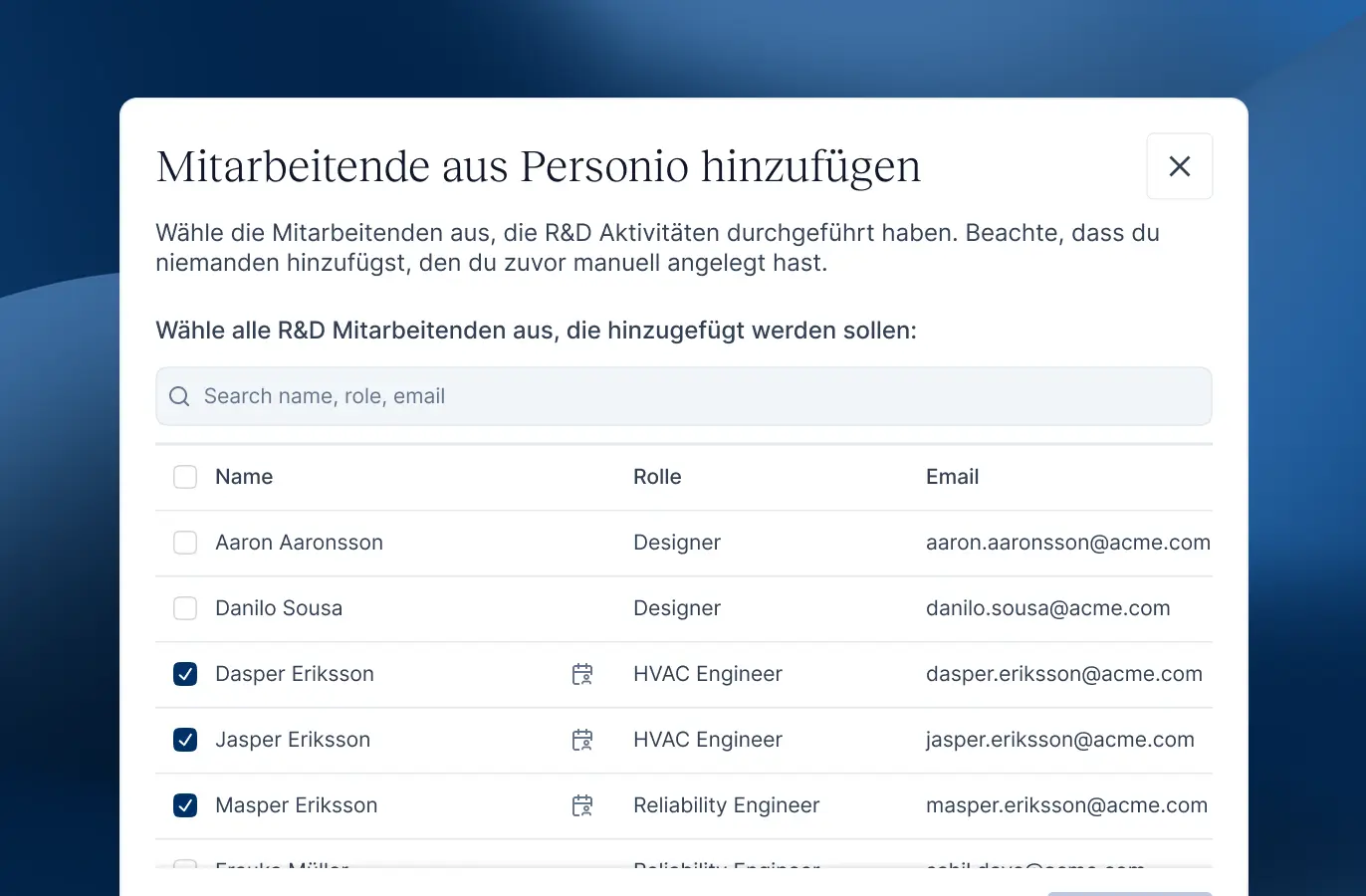The image size is (1366, 896).
Task: Click the Email column header
Action: [x=952, y=477]
